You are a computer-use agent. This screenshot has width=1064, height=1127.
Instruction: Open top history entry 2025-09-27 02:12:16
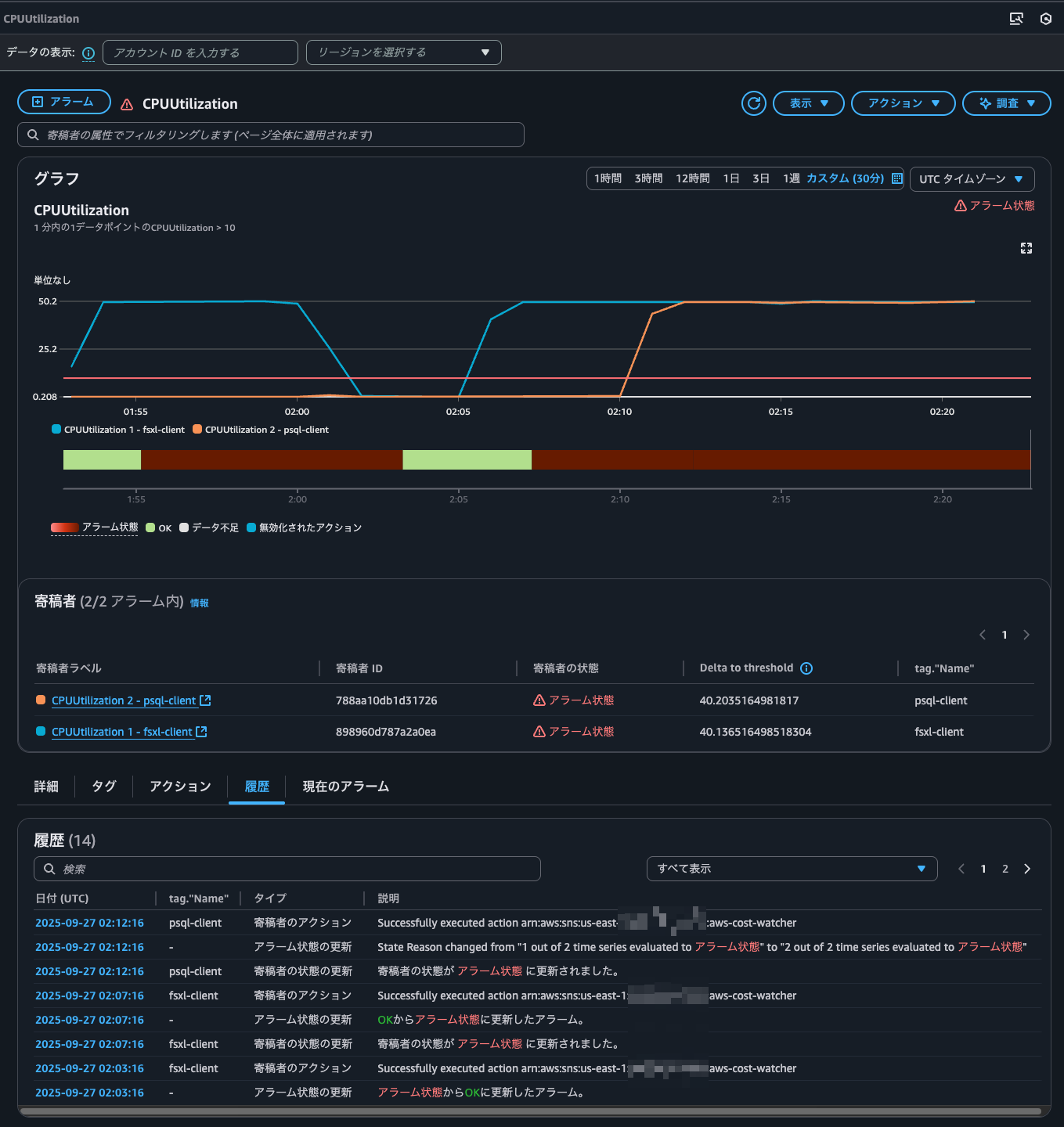pyautogui.click(x=89, y=923)
